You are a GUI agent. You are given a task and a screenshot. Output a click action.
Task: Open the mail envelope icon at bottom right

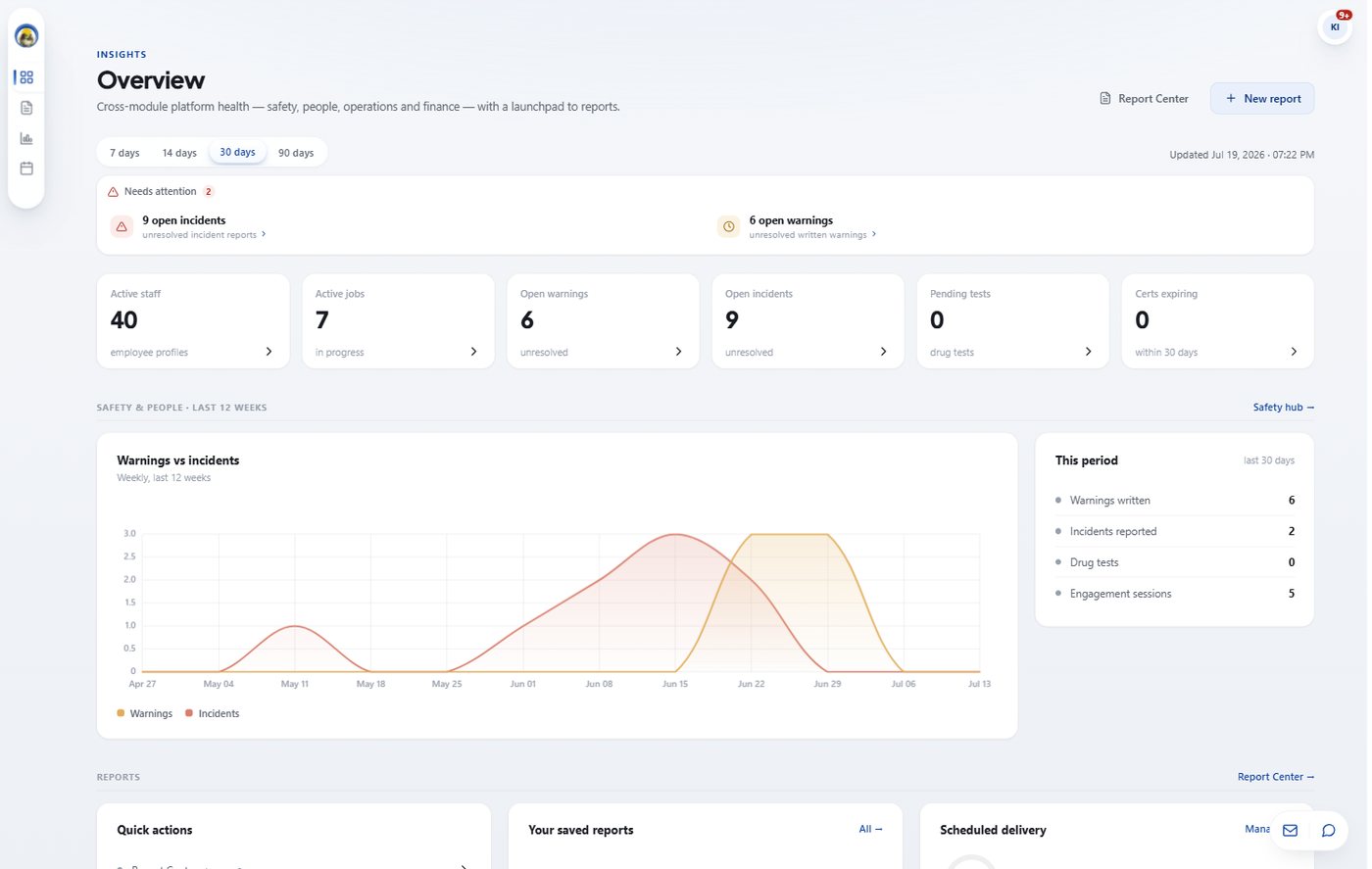pyautogui.click(x=1290, y=831)
